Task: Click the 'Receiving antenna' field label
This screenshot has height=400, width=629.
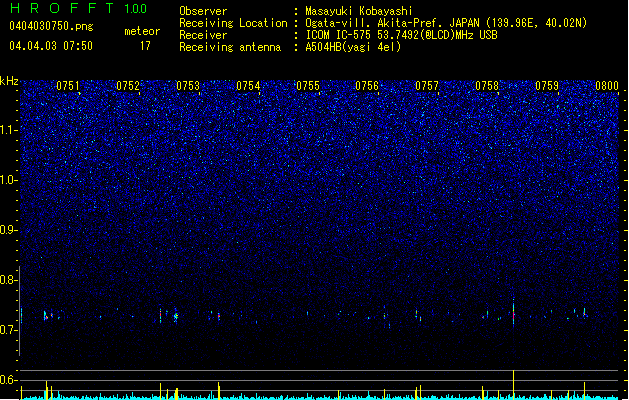Action: tap(230, 47)
